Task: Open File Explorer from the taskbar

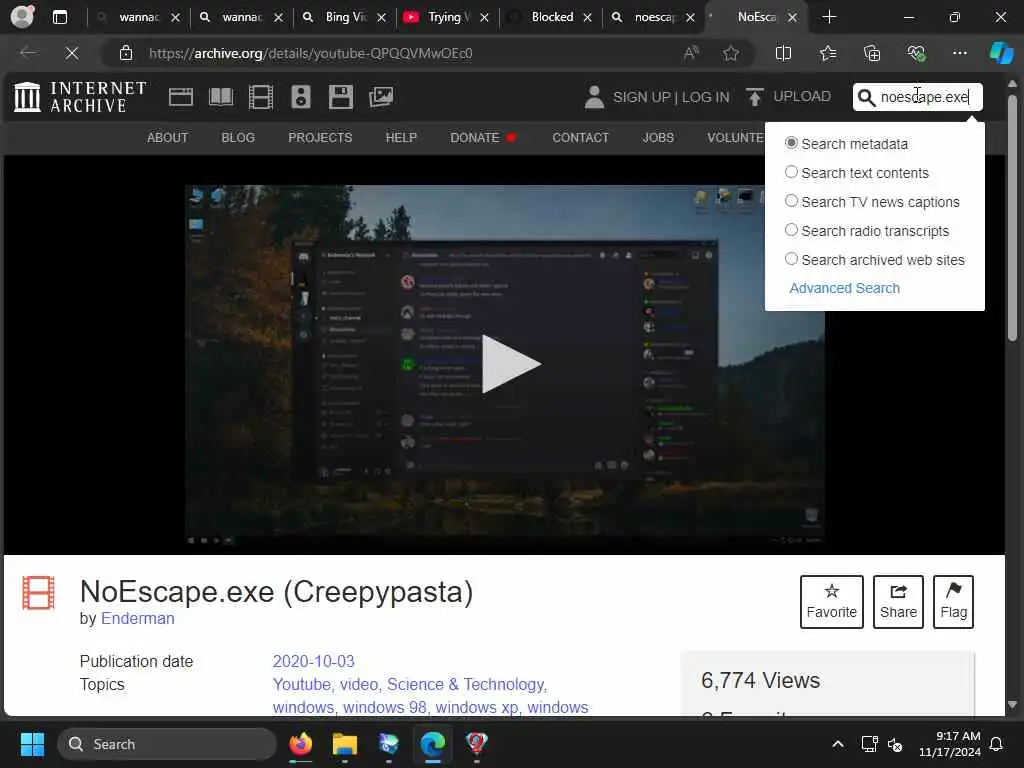Action: point(344,744)
